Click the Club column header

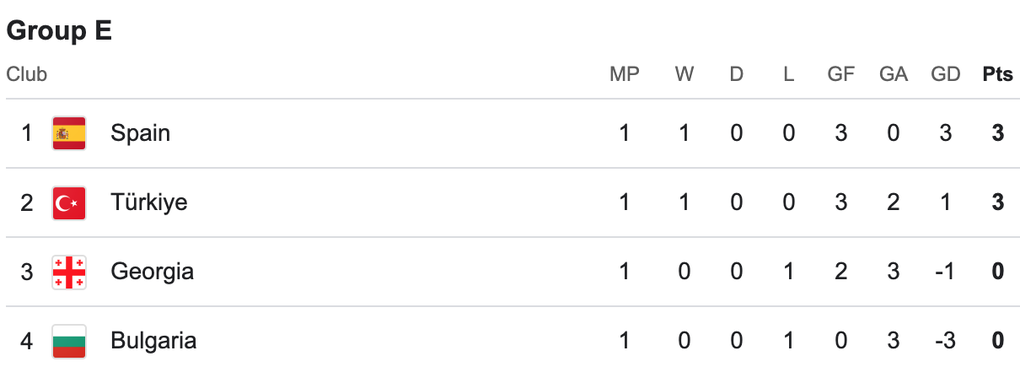(27, 75)
